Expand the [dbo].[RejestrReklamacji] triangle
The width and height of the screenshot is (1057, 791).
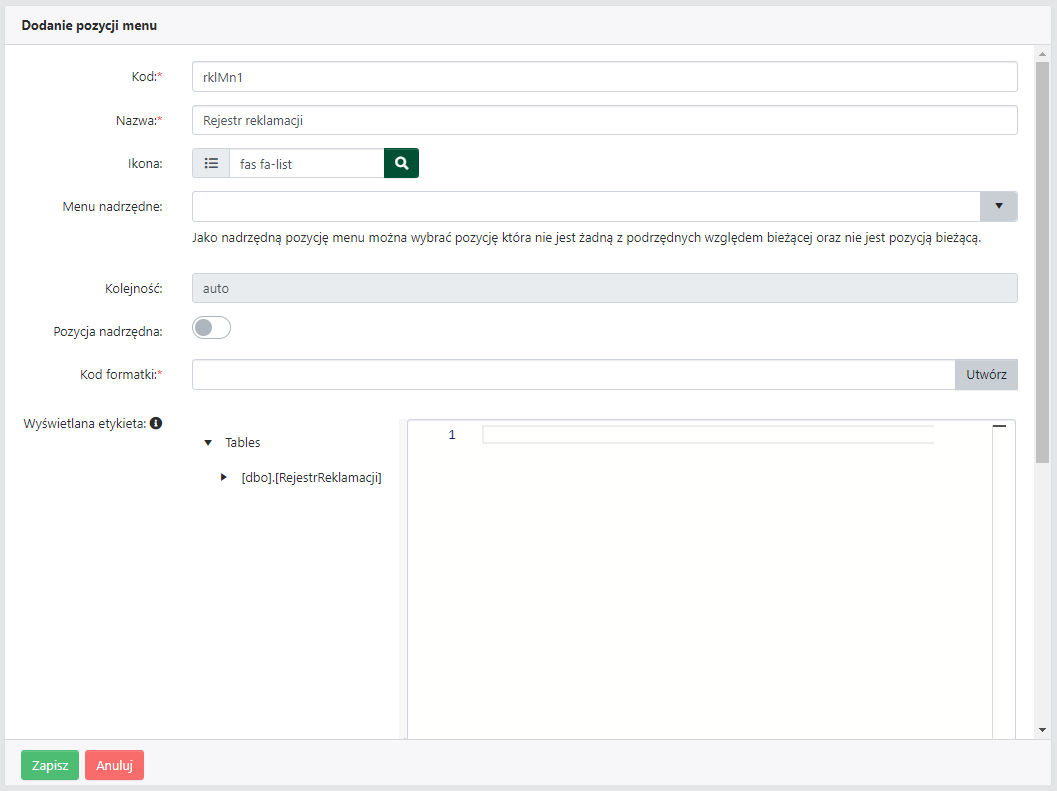(224, 477)
